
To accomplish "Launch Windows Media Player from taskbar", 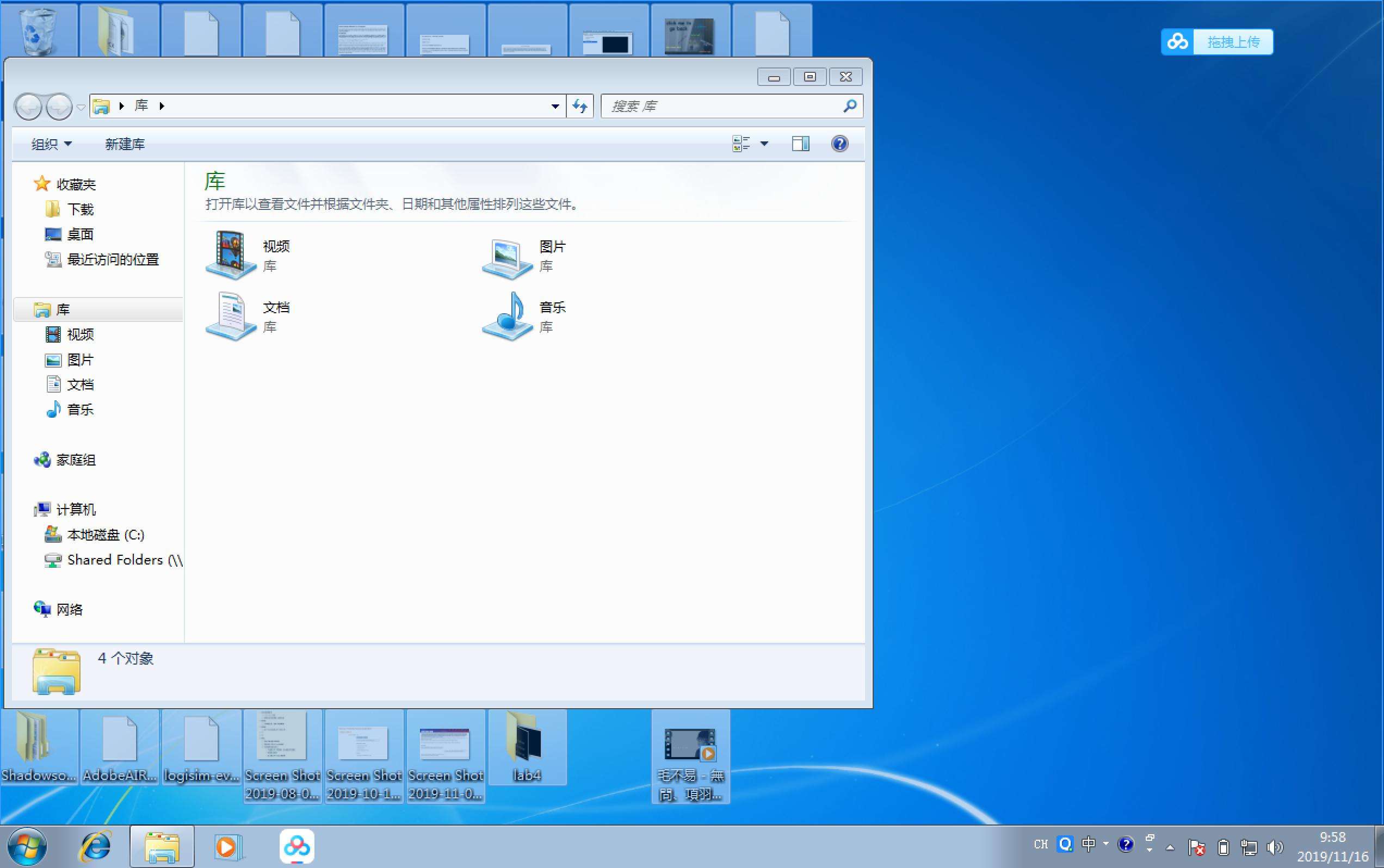I will pyautogui.click(x=228, y=847).
